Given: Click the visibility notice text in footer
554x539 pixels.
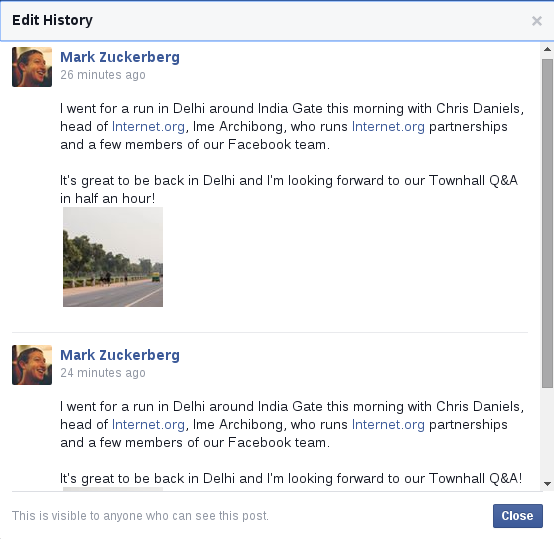Looking at the screenshot, I should (140, 516).
